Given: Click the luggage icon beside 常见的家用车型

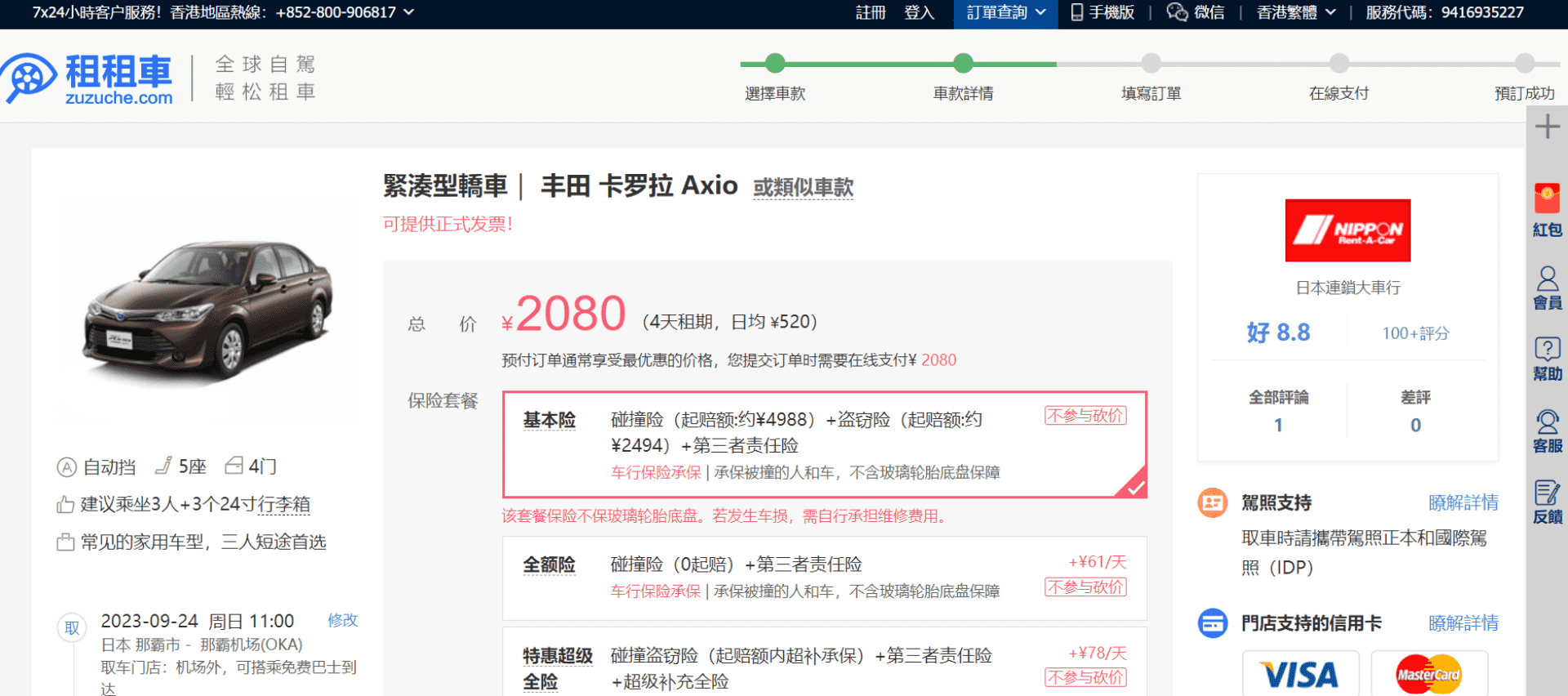Looking at the screenshot, I should pyautogui.click(x=65, y=542).
